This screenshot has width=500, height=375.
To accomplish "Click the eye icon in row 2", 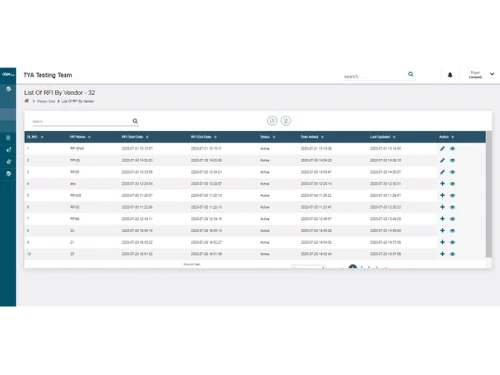I will tap(452, 160).
